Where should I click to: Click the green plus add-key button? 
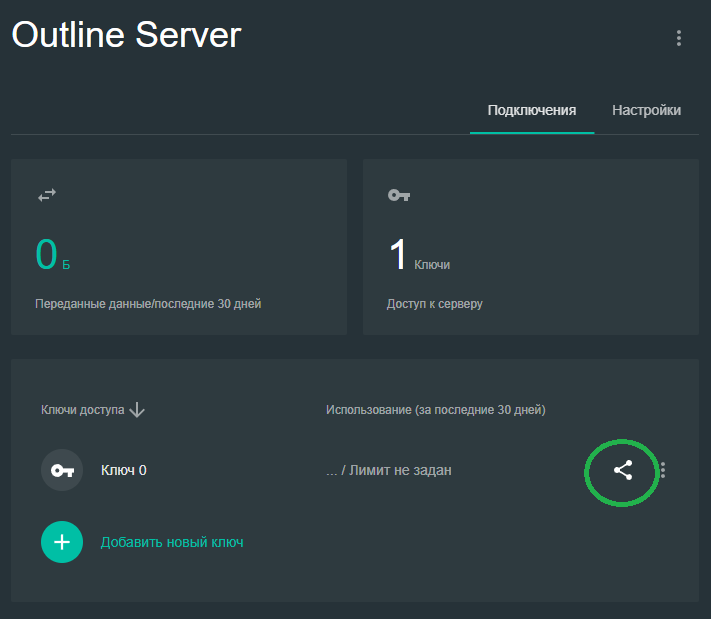tap(62, 542)
